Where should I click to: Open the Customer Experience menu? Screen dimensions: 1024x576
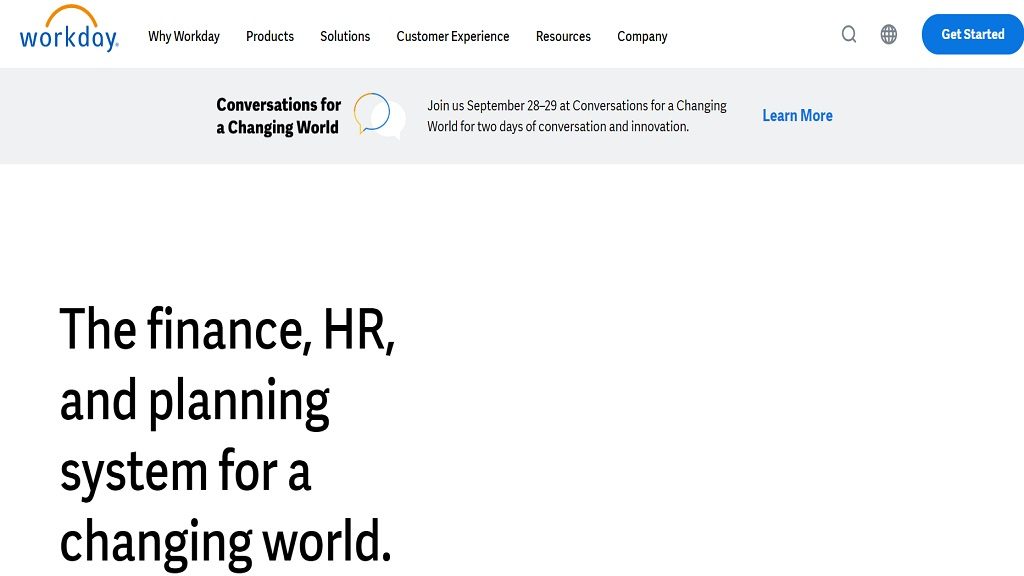tap(453, 37)
